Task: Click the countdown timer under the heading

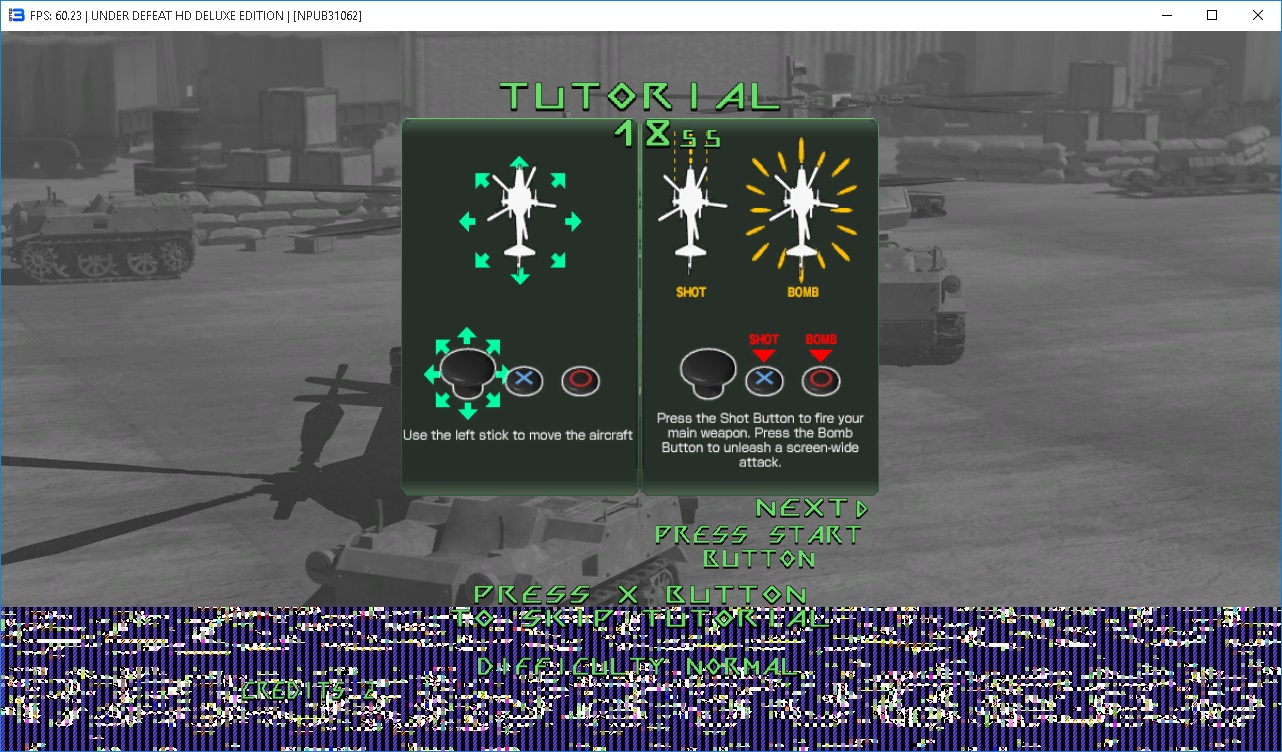Action: coord(666,134)
